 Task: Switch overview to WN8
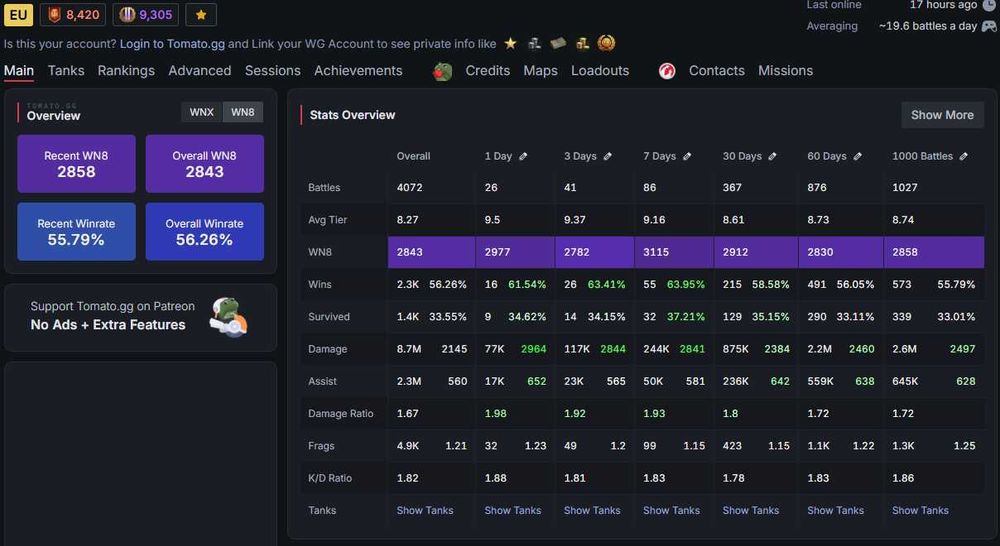point(242,112)
